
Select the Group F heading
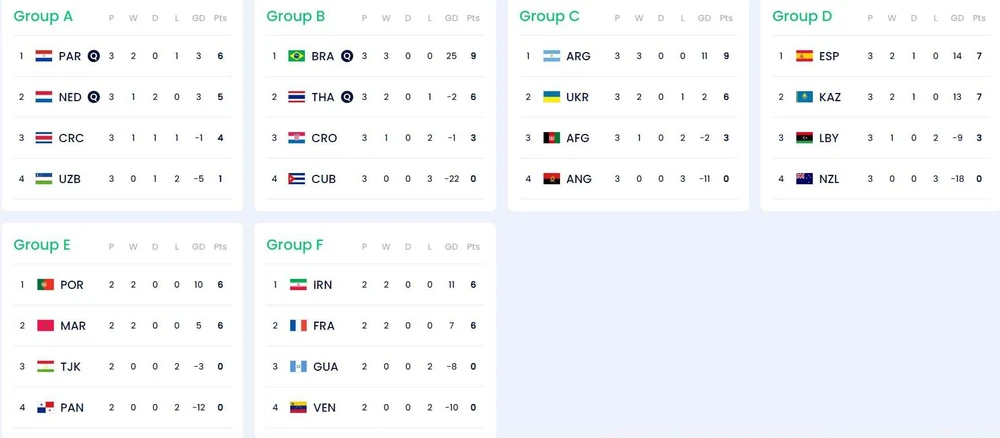click(295, 245)
